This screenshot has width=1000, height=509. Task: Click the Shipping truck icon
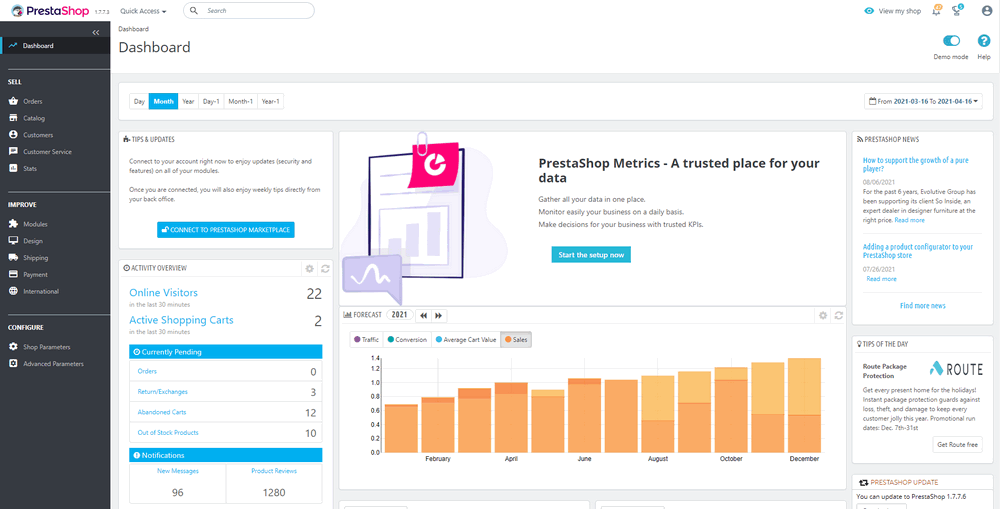click(13, 258)
